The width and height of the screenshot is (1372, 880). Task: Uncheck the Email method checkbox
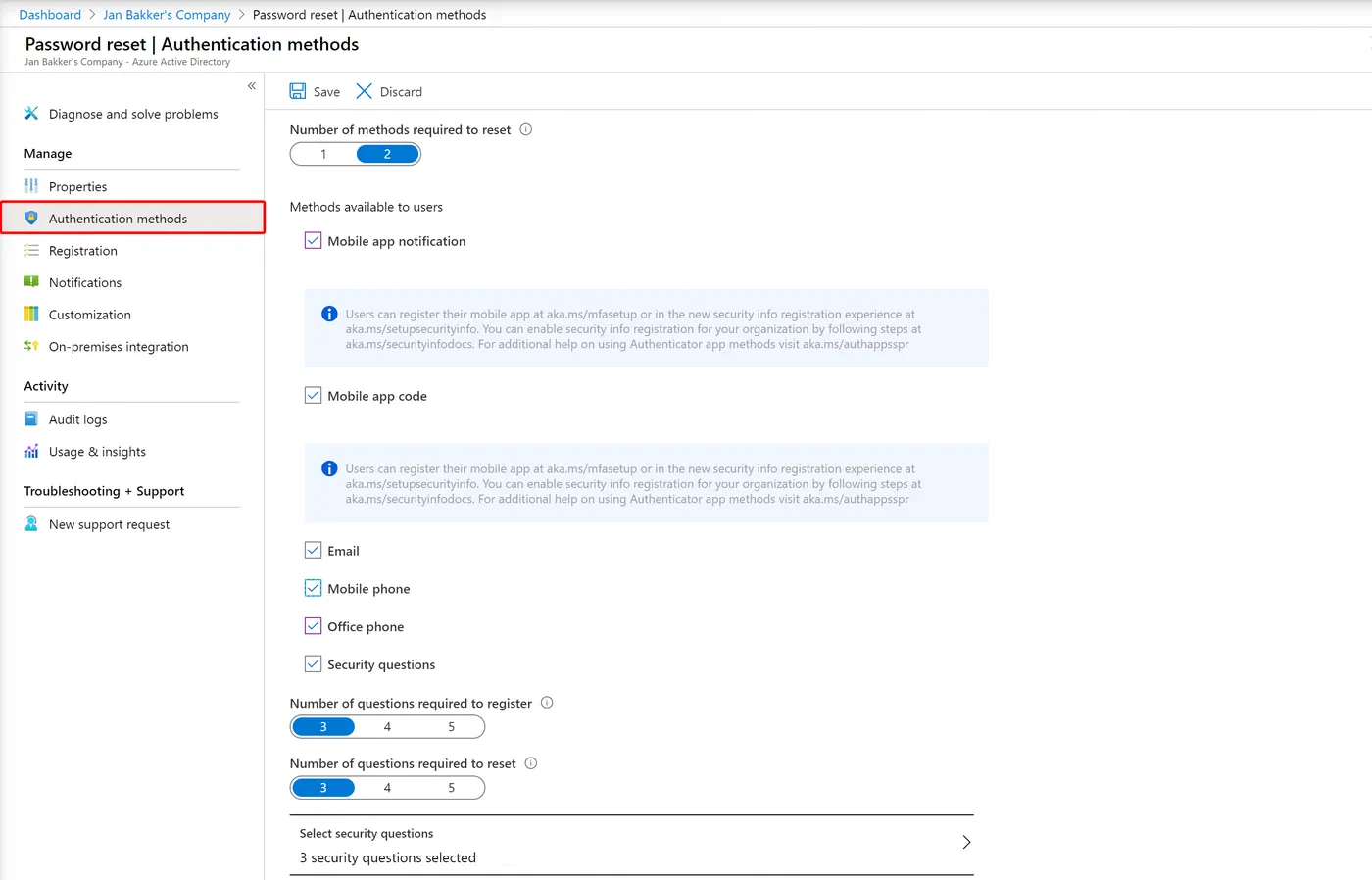[313, 550]
